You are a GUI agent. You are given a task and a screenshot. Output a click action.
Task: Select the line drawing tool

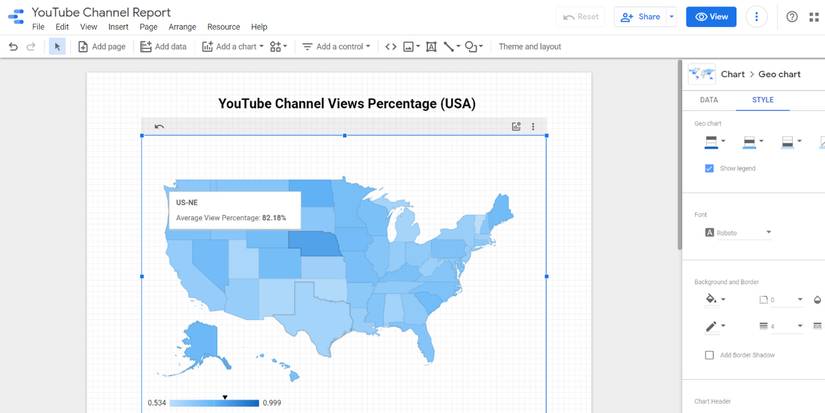click(451, 47)
